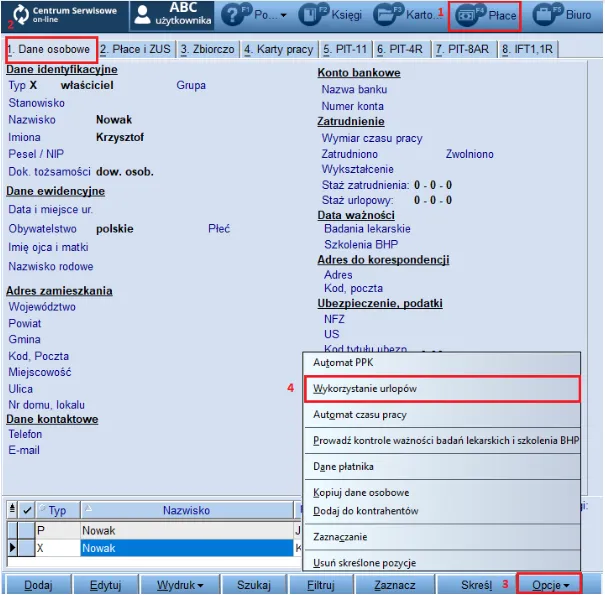Select Kopiuj dane osobowe option

pyautogui.click(x=361, y=492)
